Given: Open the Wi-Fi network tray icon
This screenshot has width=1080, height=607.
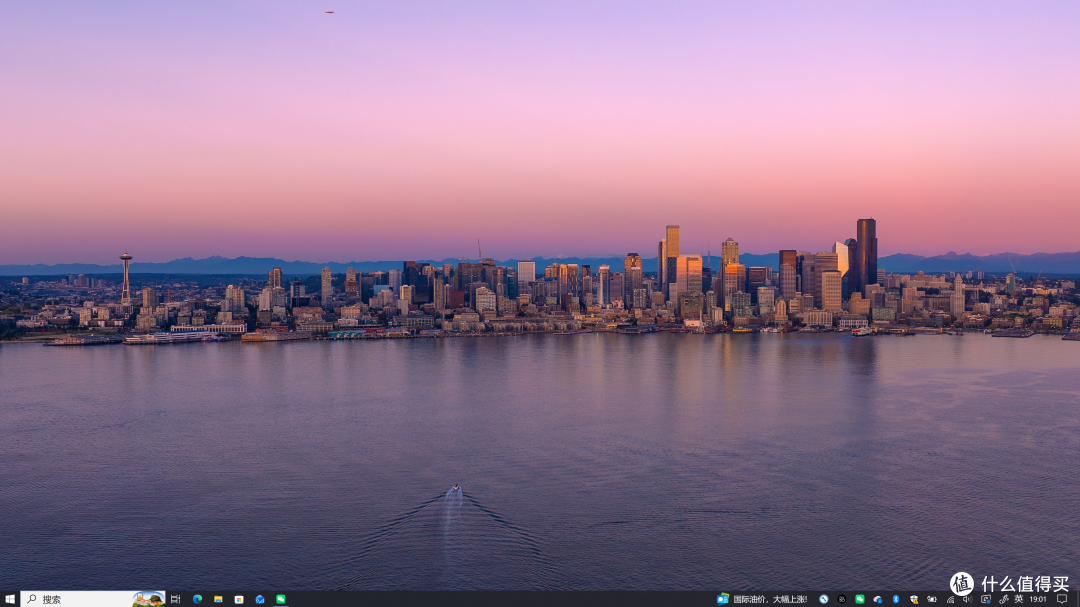Looking at the screenshot, I should [x=951, y=599].
